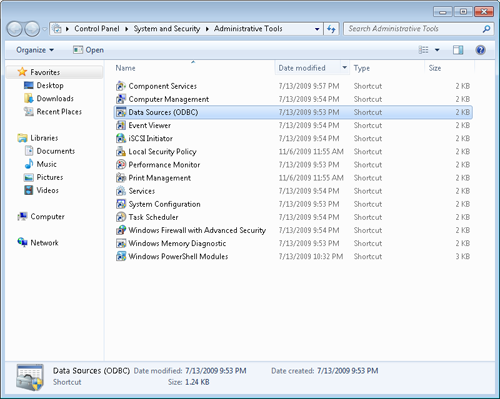Go back with the Back arrow

point(15,29)
